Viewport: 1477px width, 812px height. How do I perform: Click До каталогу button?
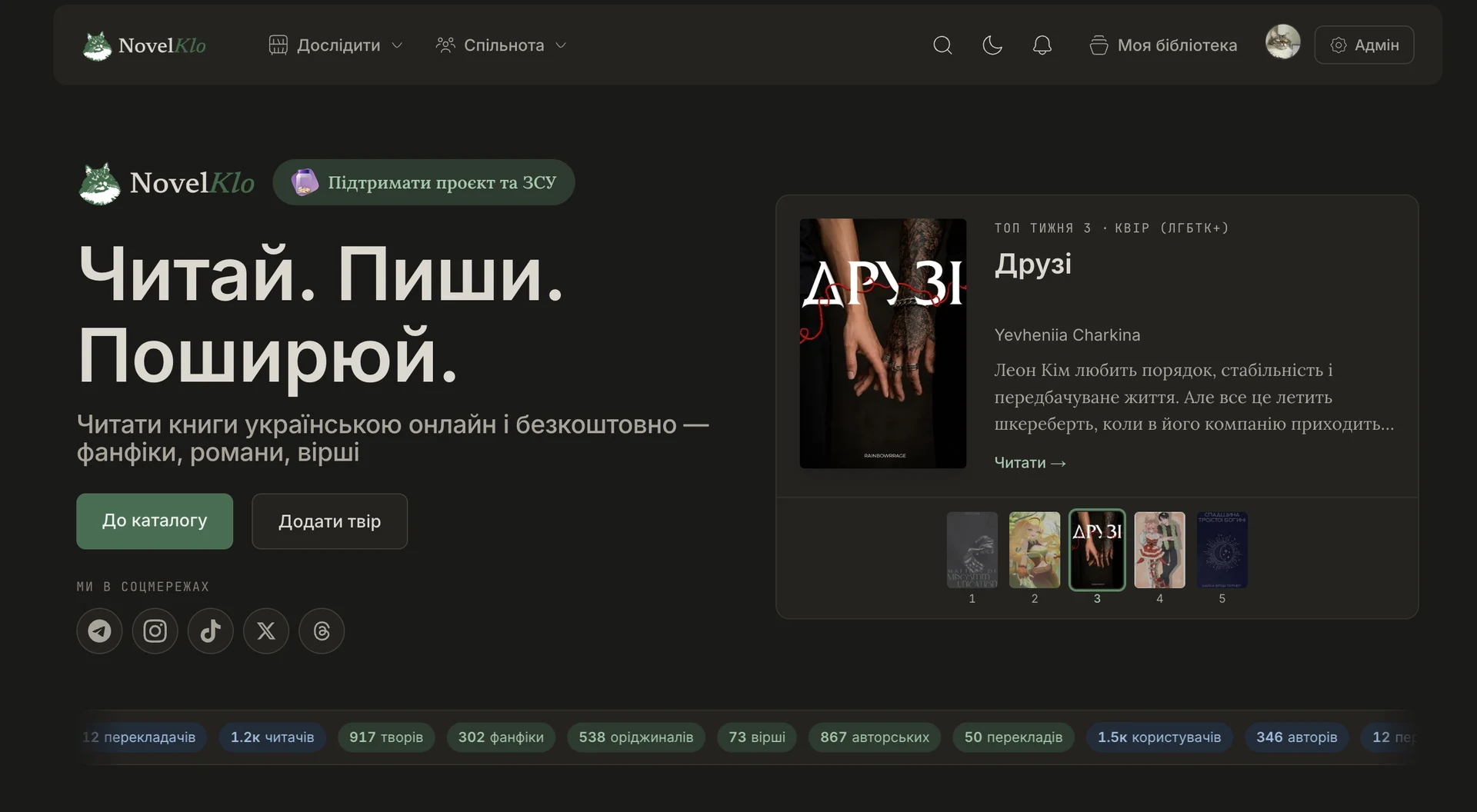tap(155, 521)
